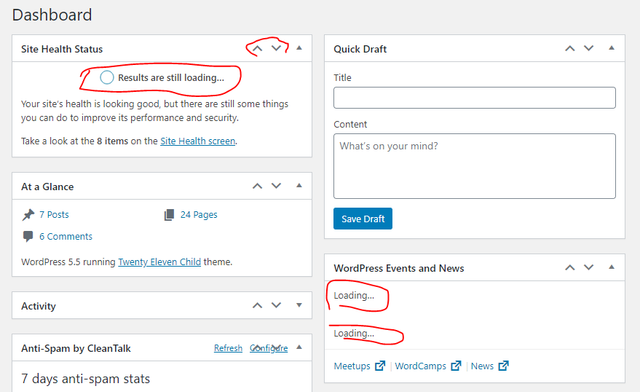Click the external link icon beside WordCamps

[456, 366]
